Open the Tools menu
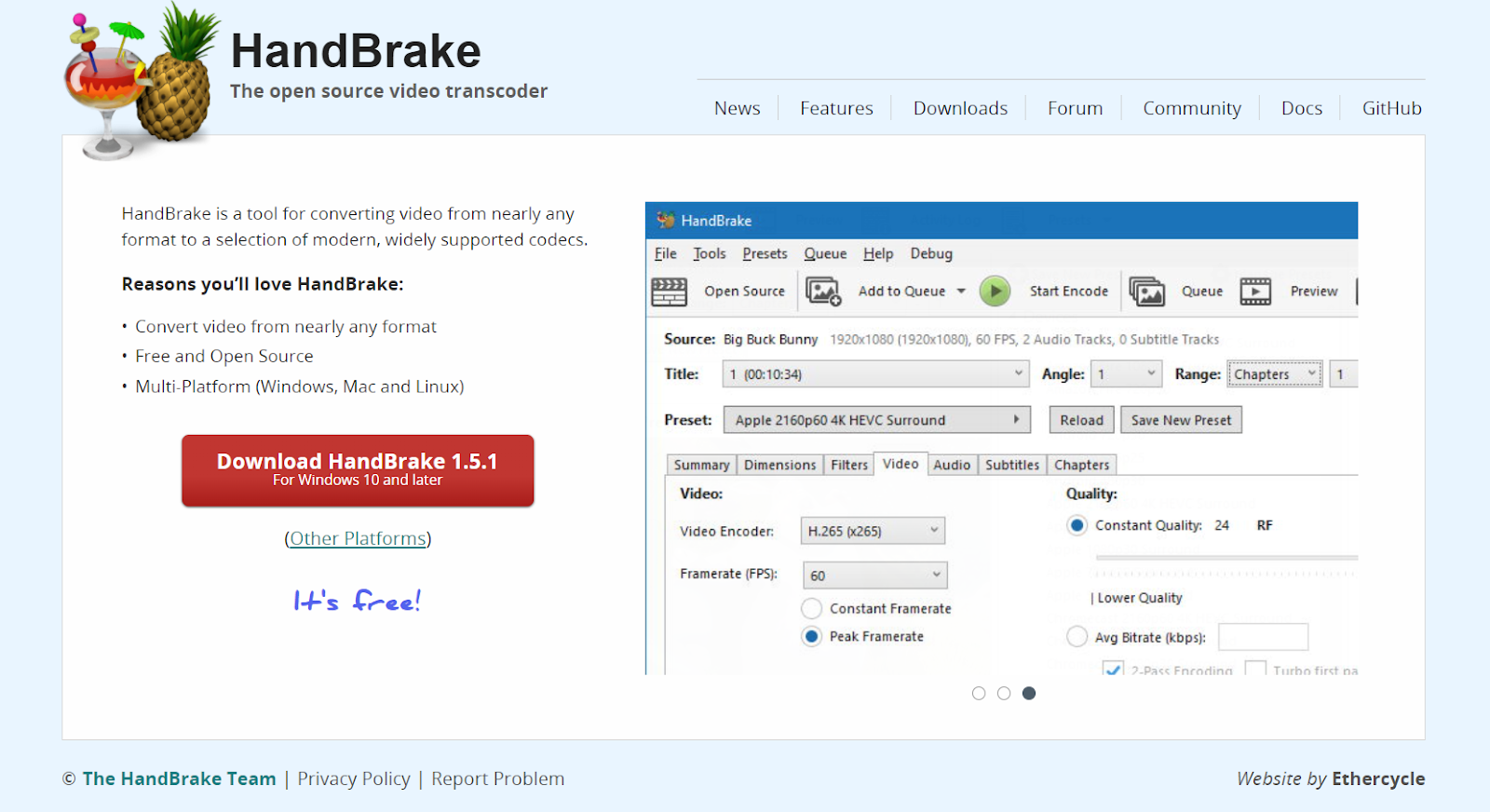Image resolution: width=1490 pixels, height=812 pixels. click(x=709, y=253)
